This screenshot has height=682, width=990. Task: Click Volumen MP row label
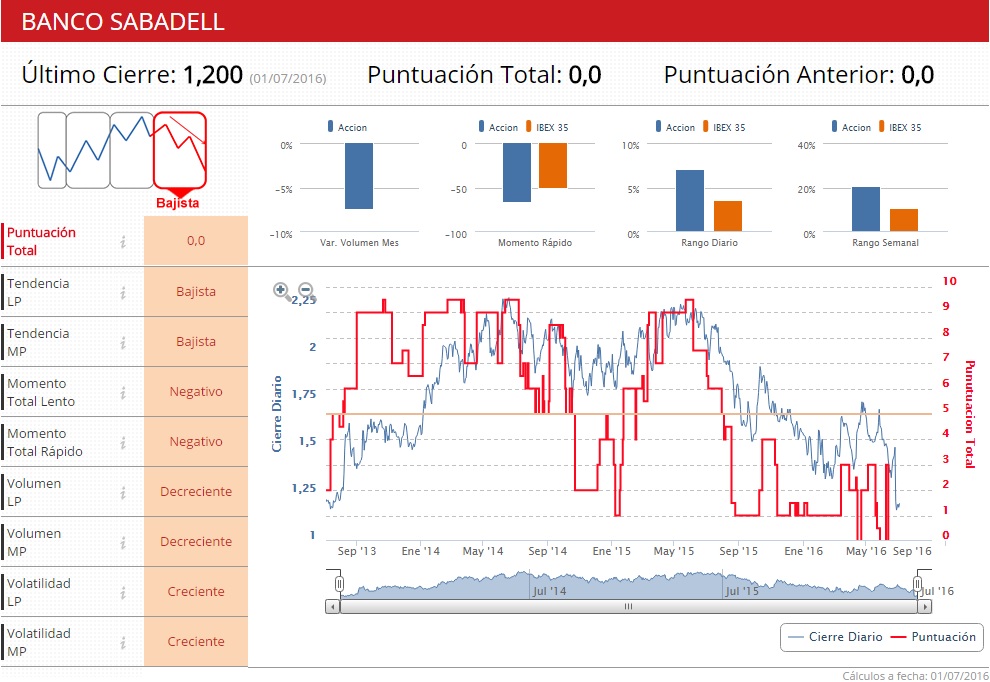pos(34,542)
